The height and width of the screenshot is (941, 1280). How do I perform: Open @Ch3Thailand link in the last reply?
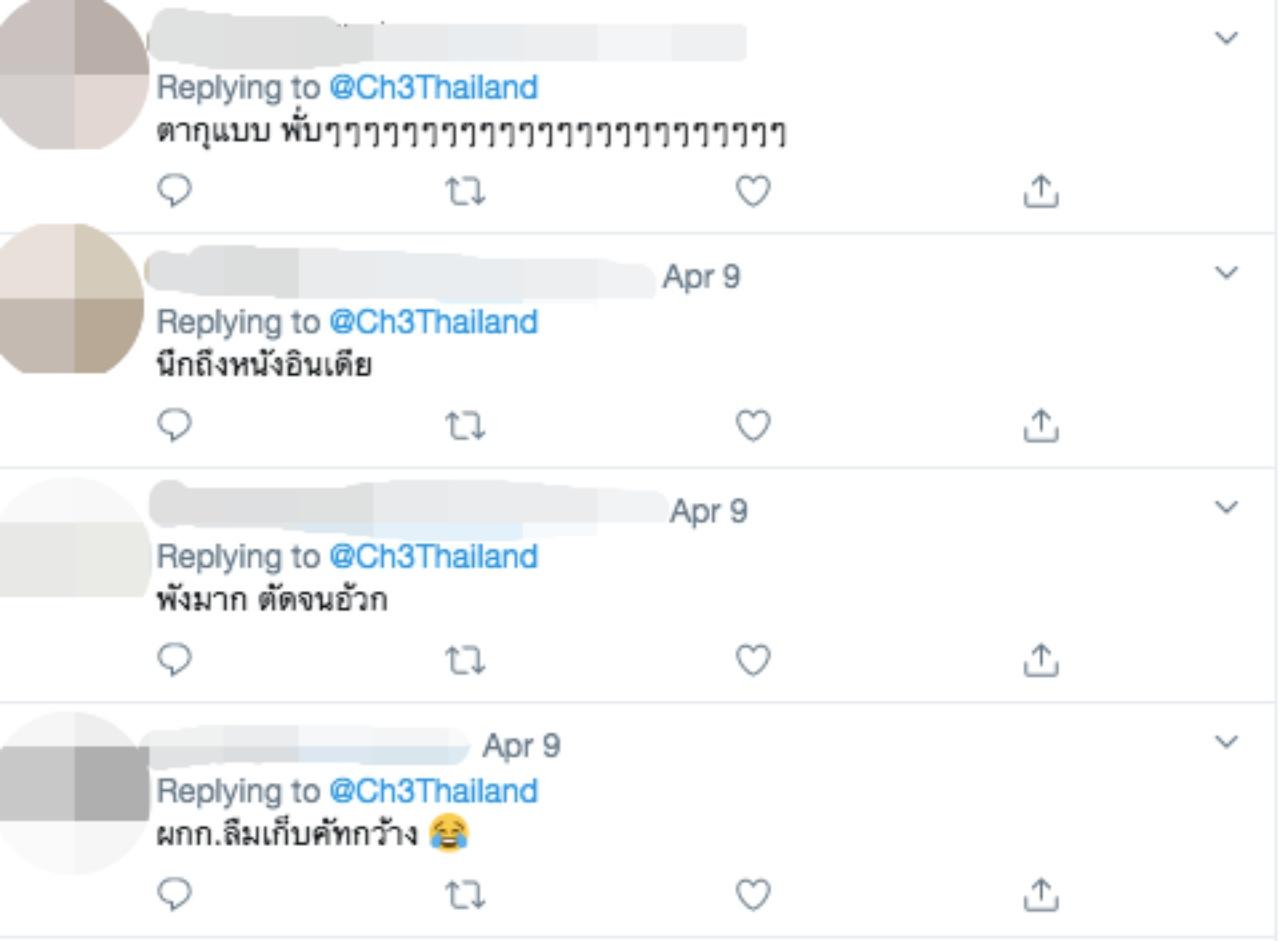coord(433,791)
